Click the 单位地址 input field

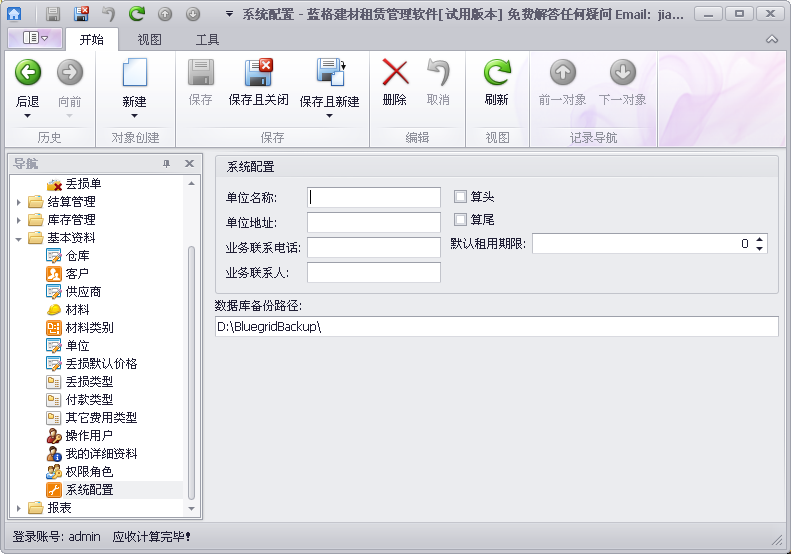pos(374,223)
